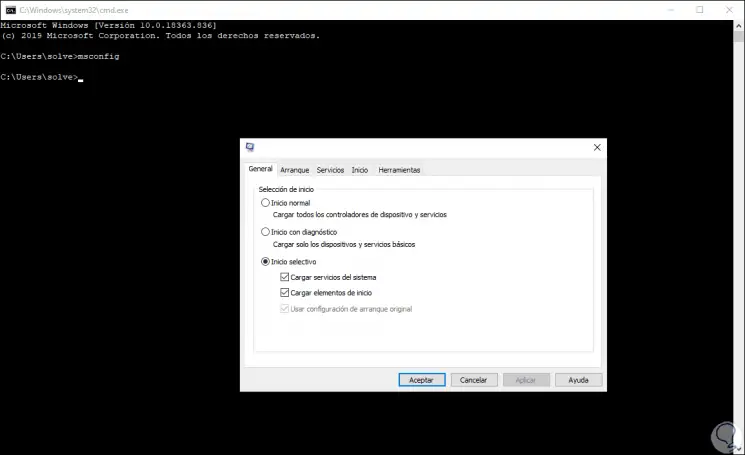Choose Inicio con diagnóstico option

[x=265, y=232]
